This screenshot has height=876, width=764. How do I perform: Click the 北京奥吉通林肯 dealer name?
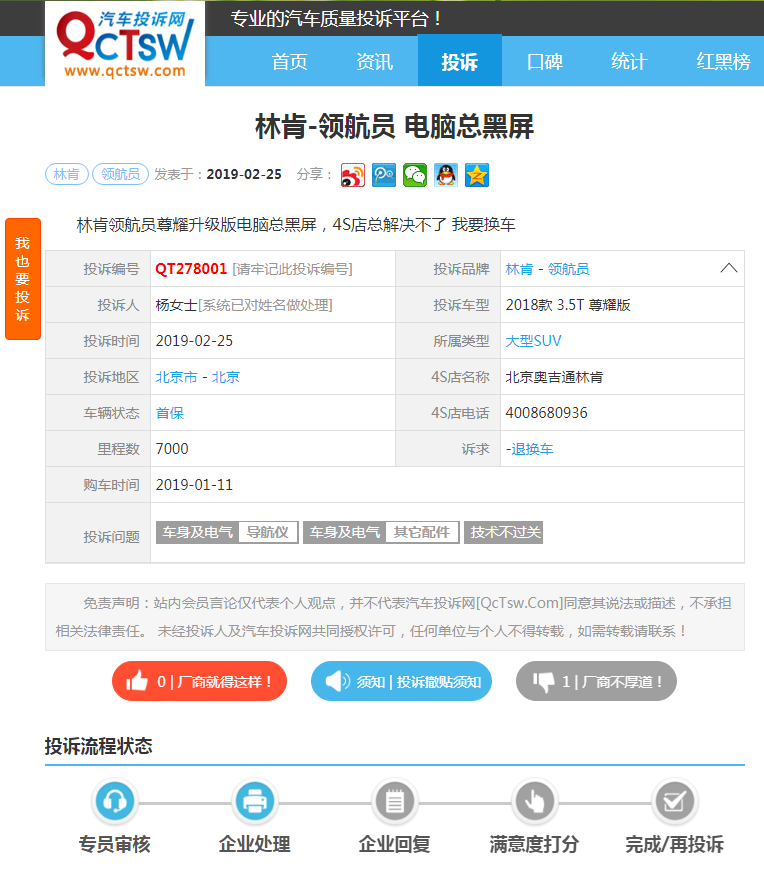(x=554, y=377)
